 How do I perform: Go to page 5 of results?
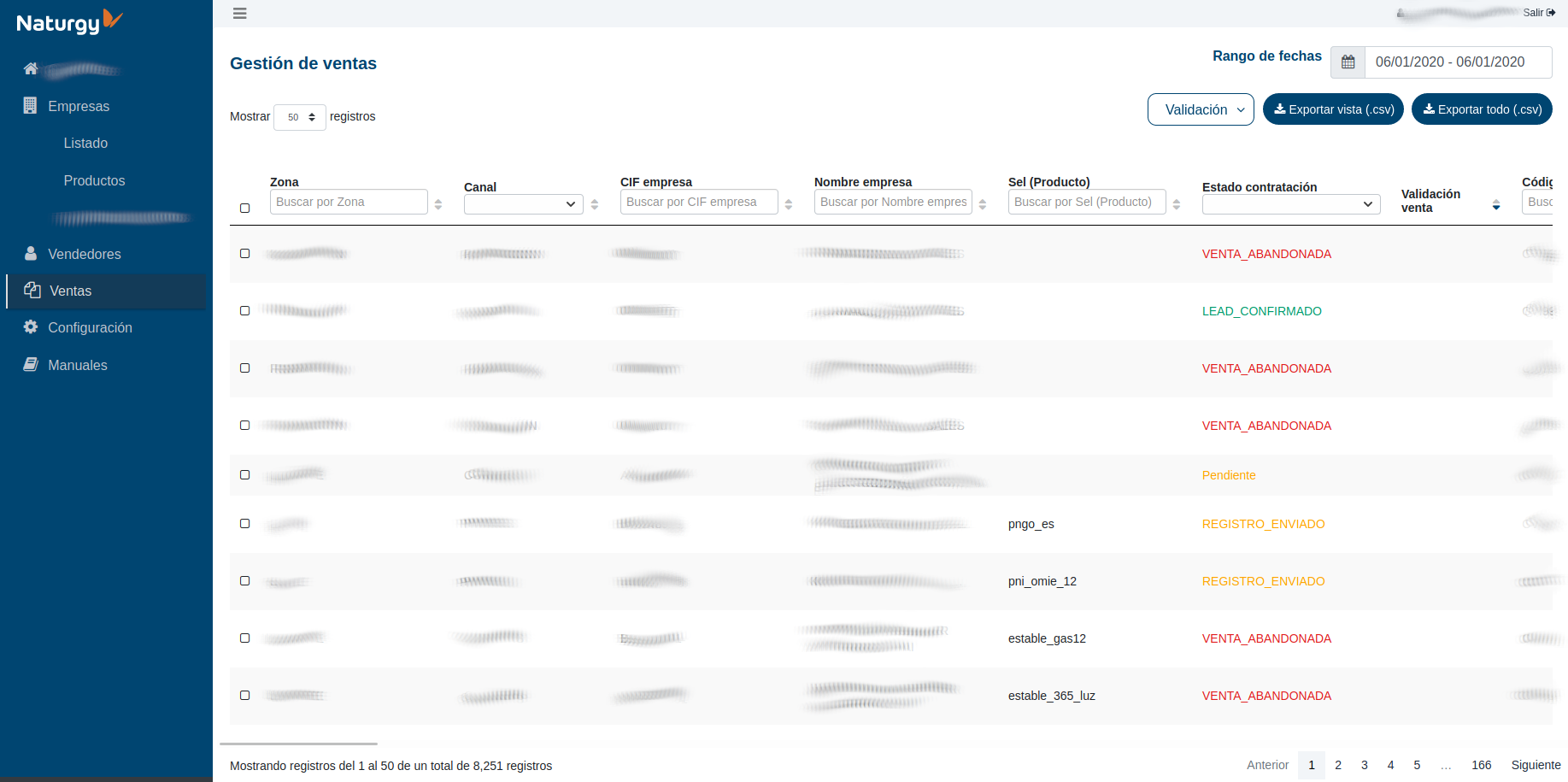coord(1417,765)
